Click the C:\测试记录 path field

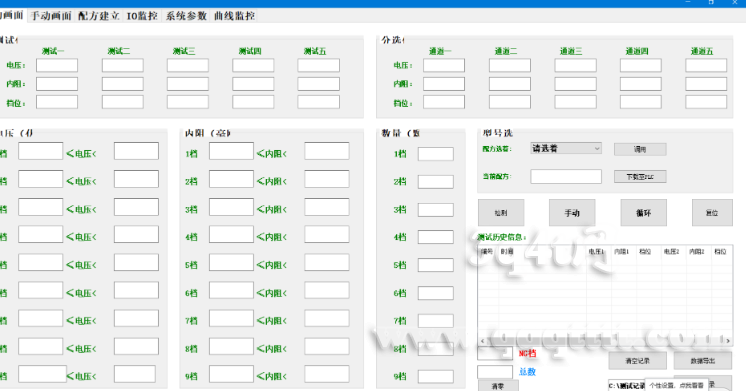pyautogui.click(x=627, y=385)
